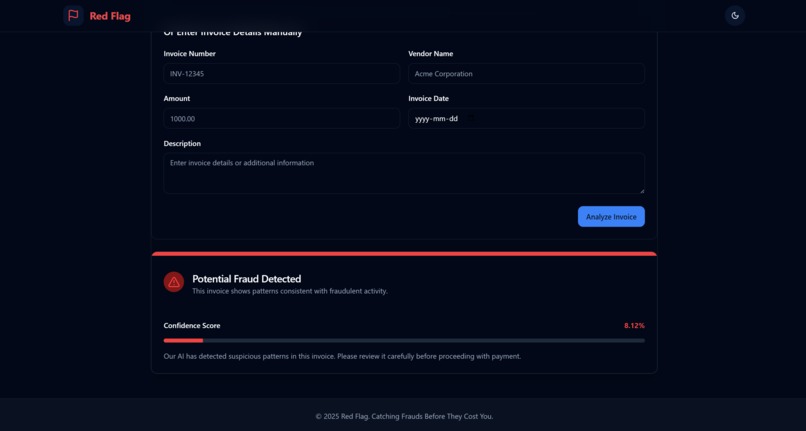Image resolution: width=806 pixels, height=431 pixels.
Task: Click the footer copyright text
Action: coord(404,417)
